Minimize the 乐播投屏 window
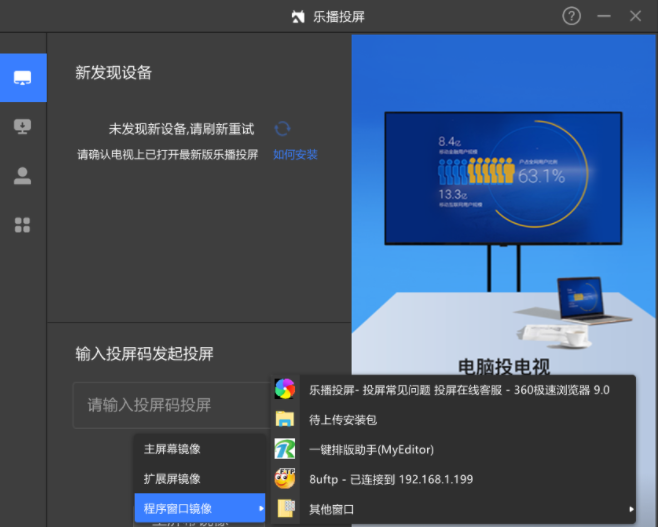Viewport: 658px width, 527px height. pos(604,16)
